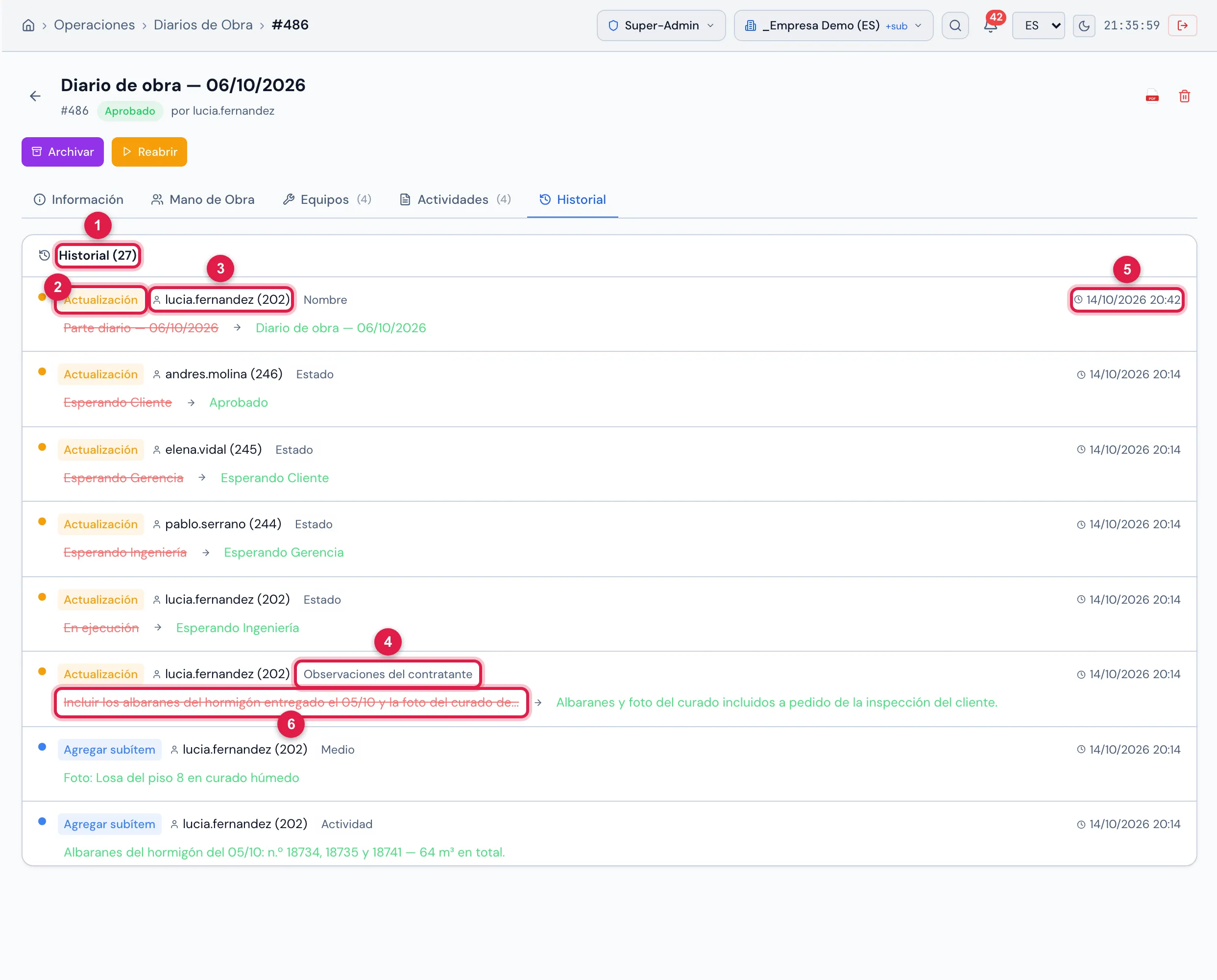Click the #486 breadcrumb item
The height and width of the screenshot is (980, 1217).
pos(290,25)
